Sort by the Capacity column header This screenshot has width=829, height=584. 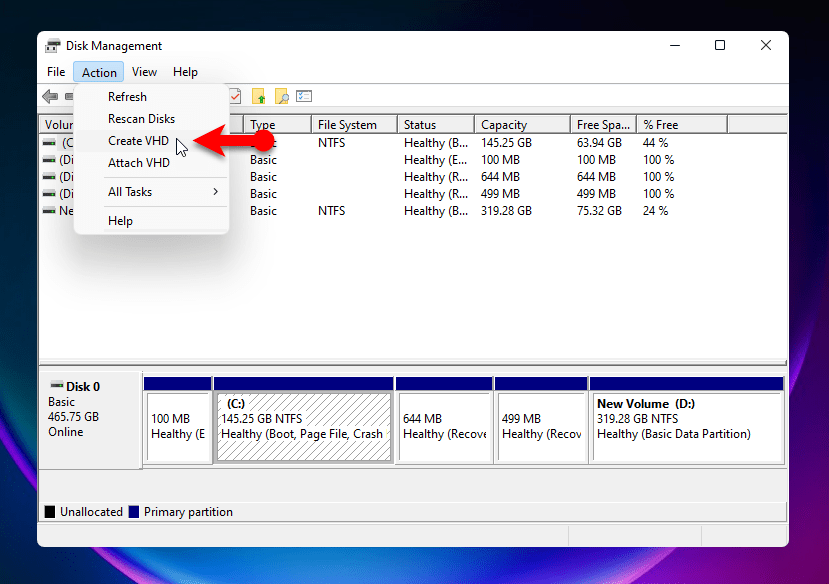click(505, 123)
